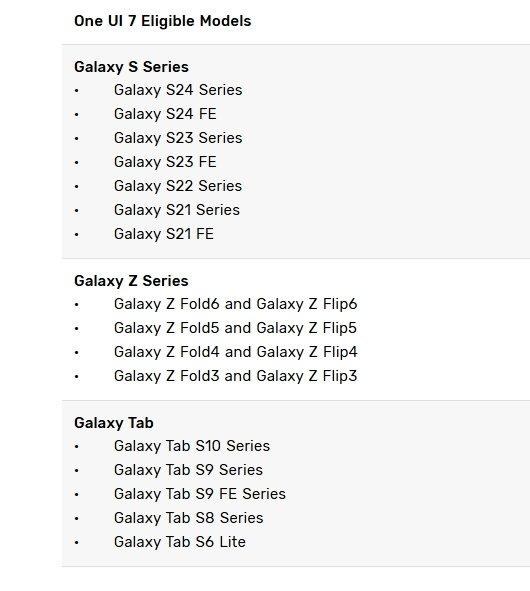The height and width of the screenshot is (591, 530).
Task: Choose Galaxy Z Fold3 and Flip3 item
Action: pyautogui.click(x=236, y=376)
